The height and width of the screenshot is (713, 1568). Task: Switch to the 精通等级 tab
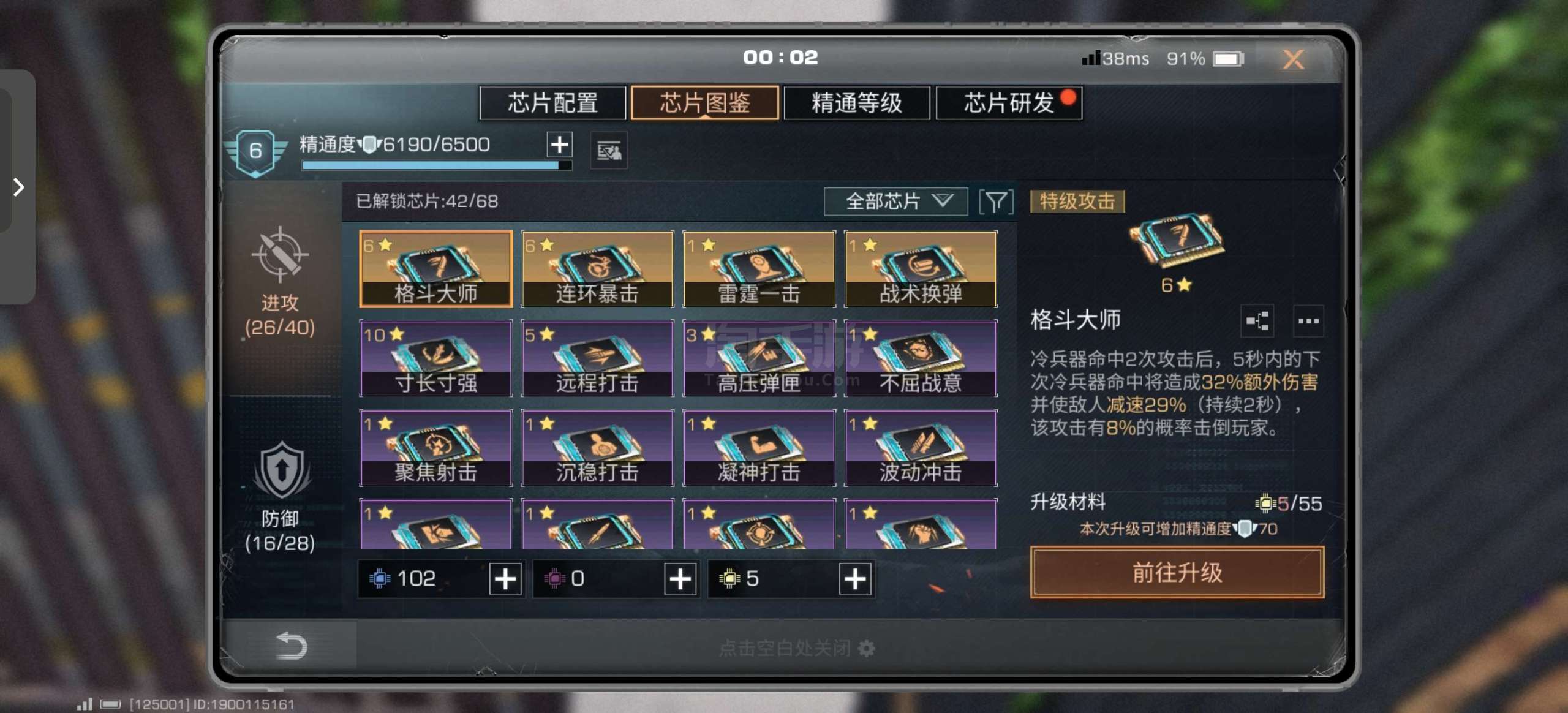pyautogui.click(x=856, y=103)
